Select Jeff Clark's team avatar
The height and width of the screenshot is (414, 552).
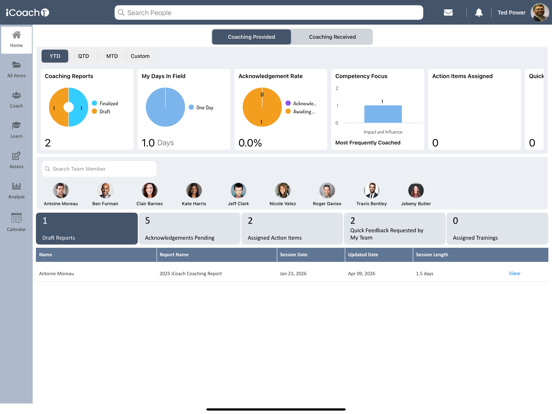point(238,190)
